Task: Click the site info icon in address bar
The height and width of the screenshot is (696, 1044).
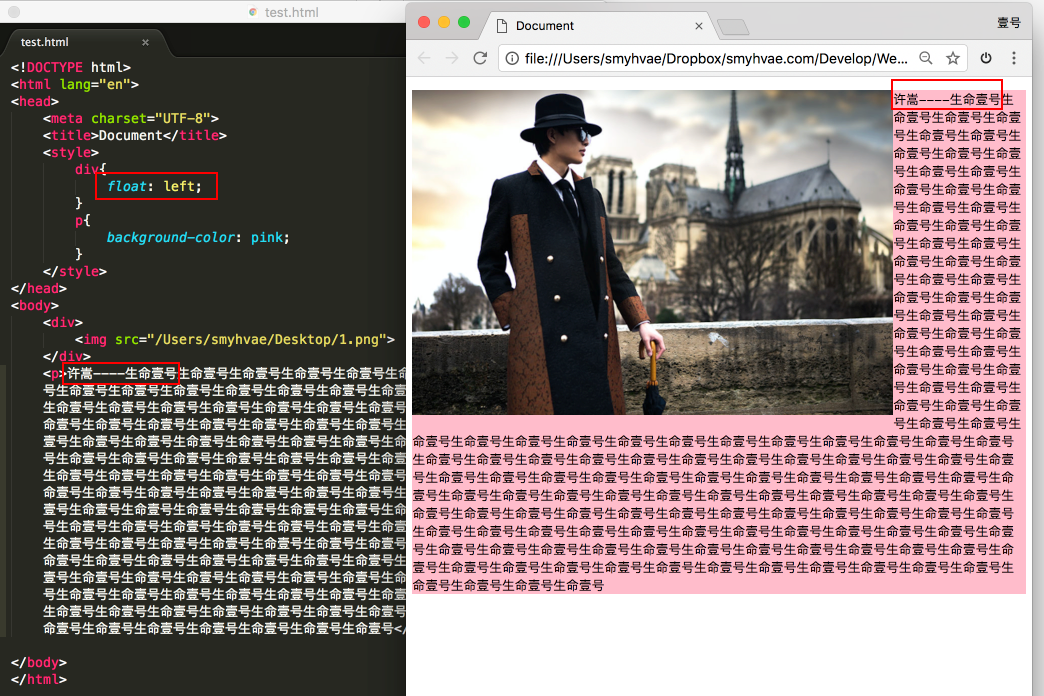Action: coord(512,59)
